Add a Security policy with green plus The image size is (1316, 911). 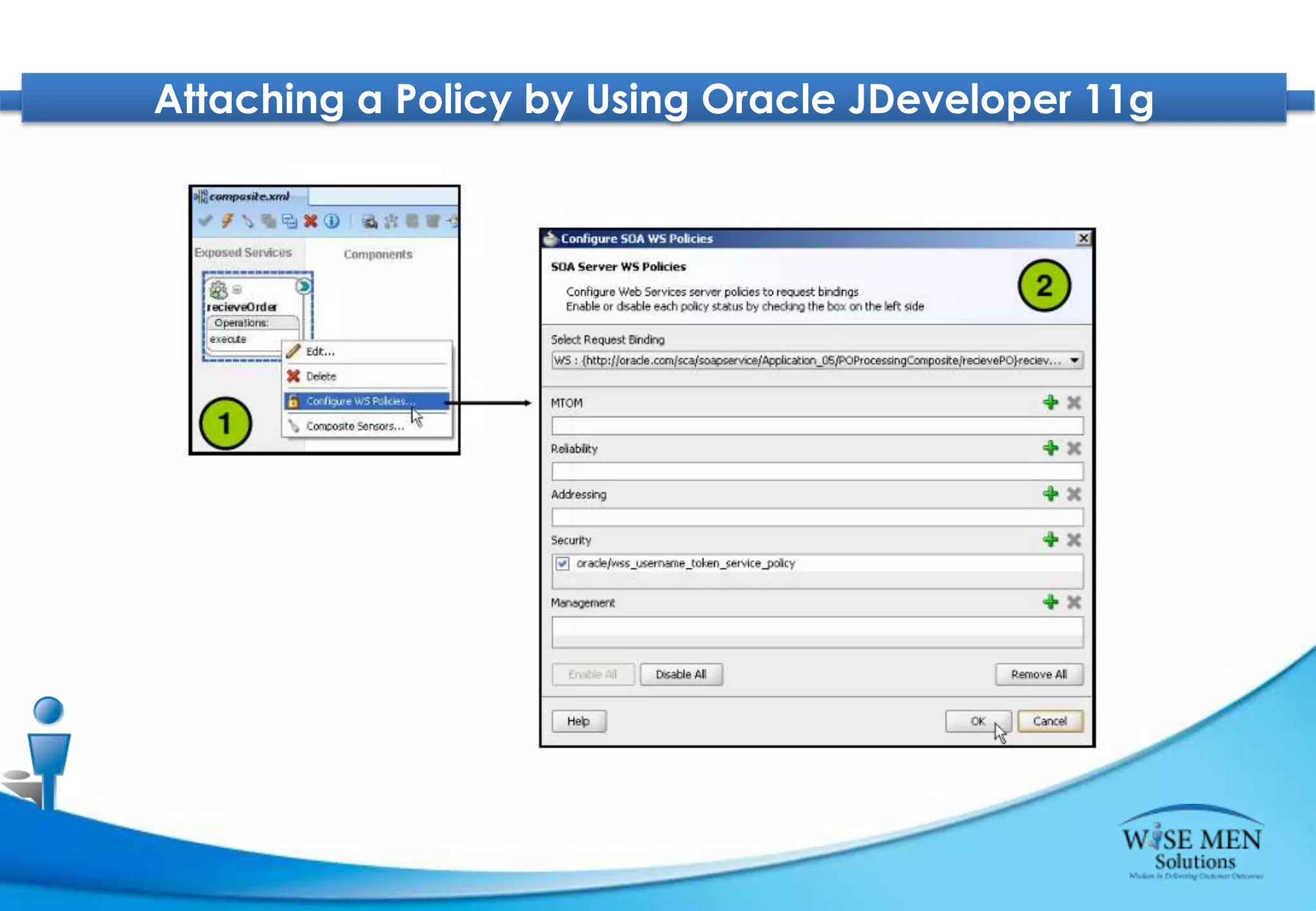[x=1050, y=540]
